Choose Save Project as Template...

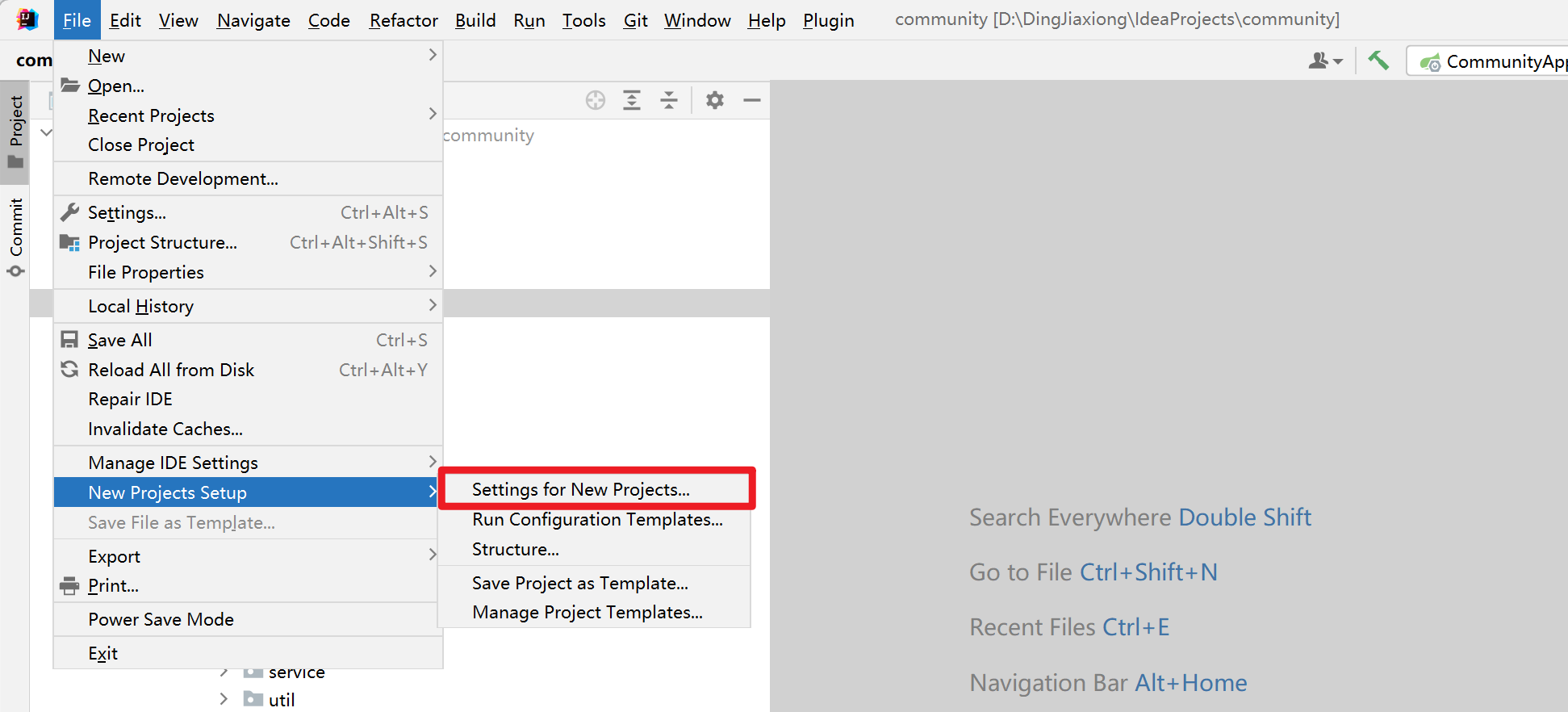pos(596,583)
